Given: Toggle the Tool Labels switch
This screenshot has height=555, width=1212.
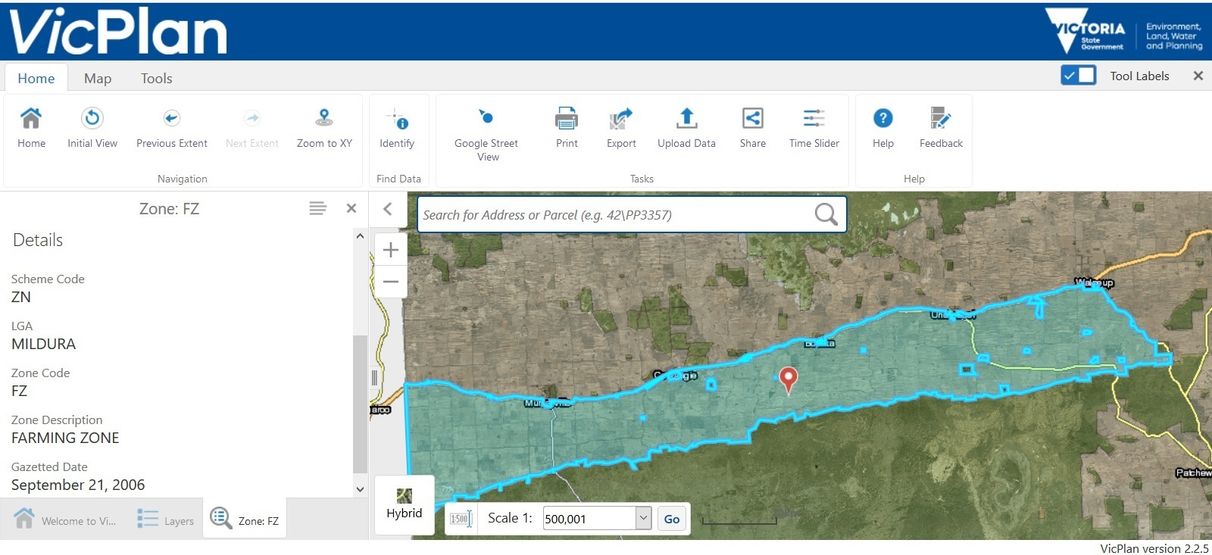Looking at the screenshot, I should coord(1078,76).
